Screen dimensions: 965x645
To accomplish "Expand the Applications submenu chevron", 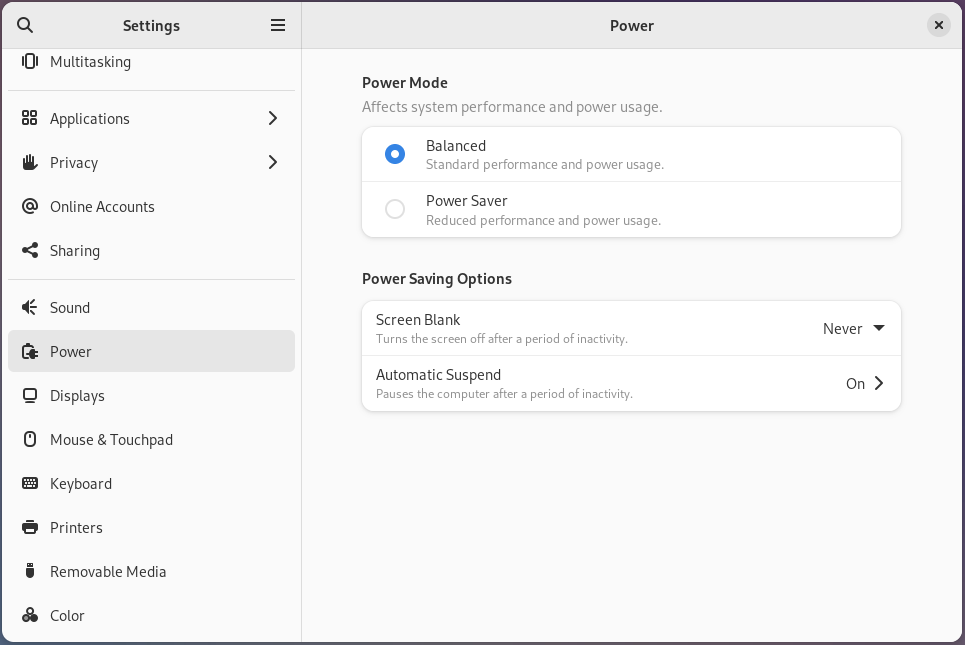I will tap(273, 119).
